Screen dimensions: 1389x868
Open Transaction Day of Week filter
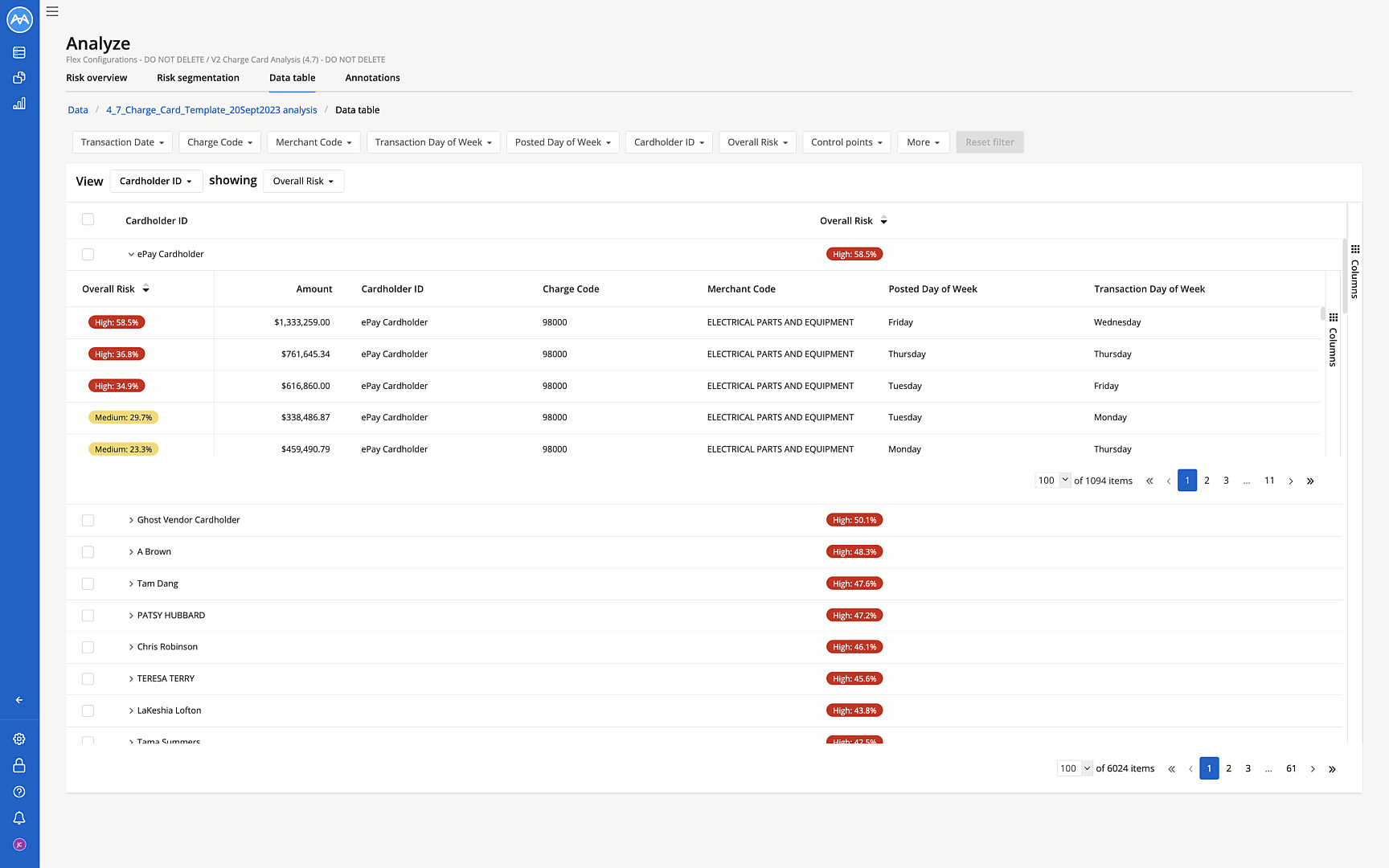[433, 142]
